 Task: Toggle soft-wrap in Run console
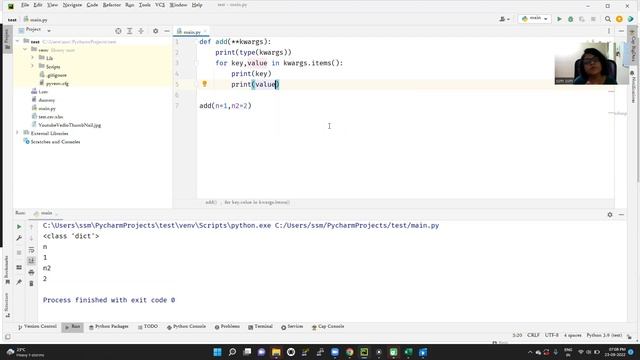[x=31, y=249]
